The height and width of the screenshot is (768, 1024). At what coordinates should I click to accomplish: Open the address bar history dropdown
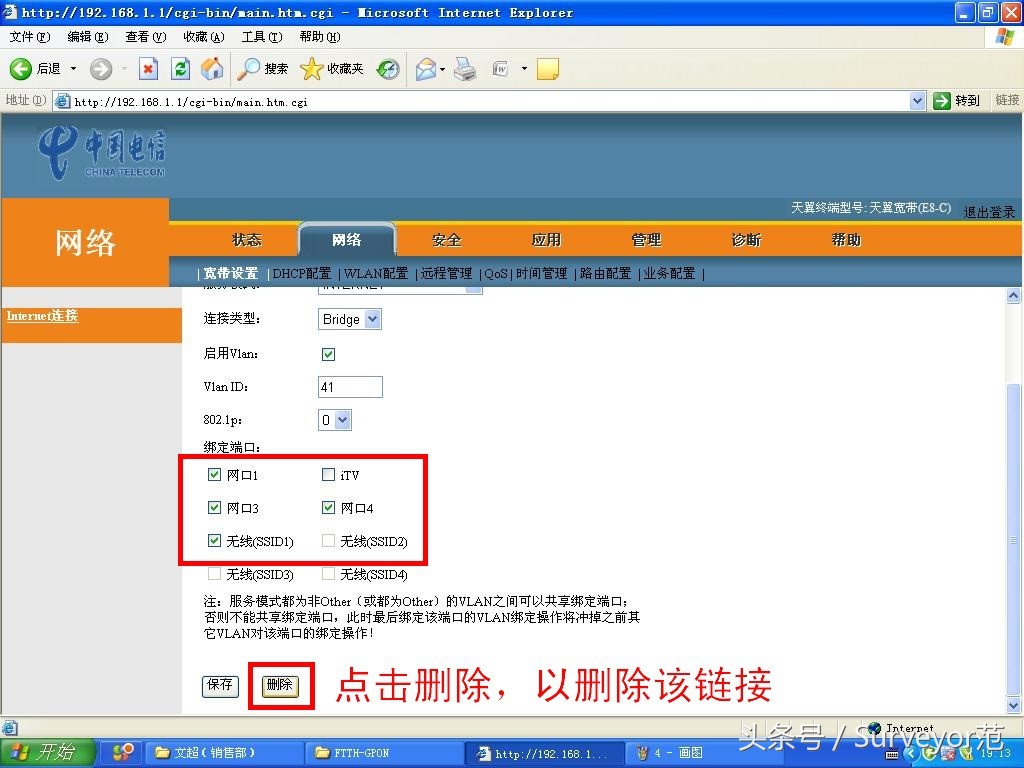[x=919, y=100]
